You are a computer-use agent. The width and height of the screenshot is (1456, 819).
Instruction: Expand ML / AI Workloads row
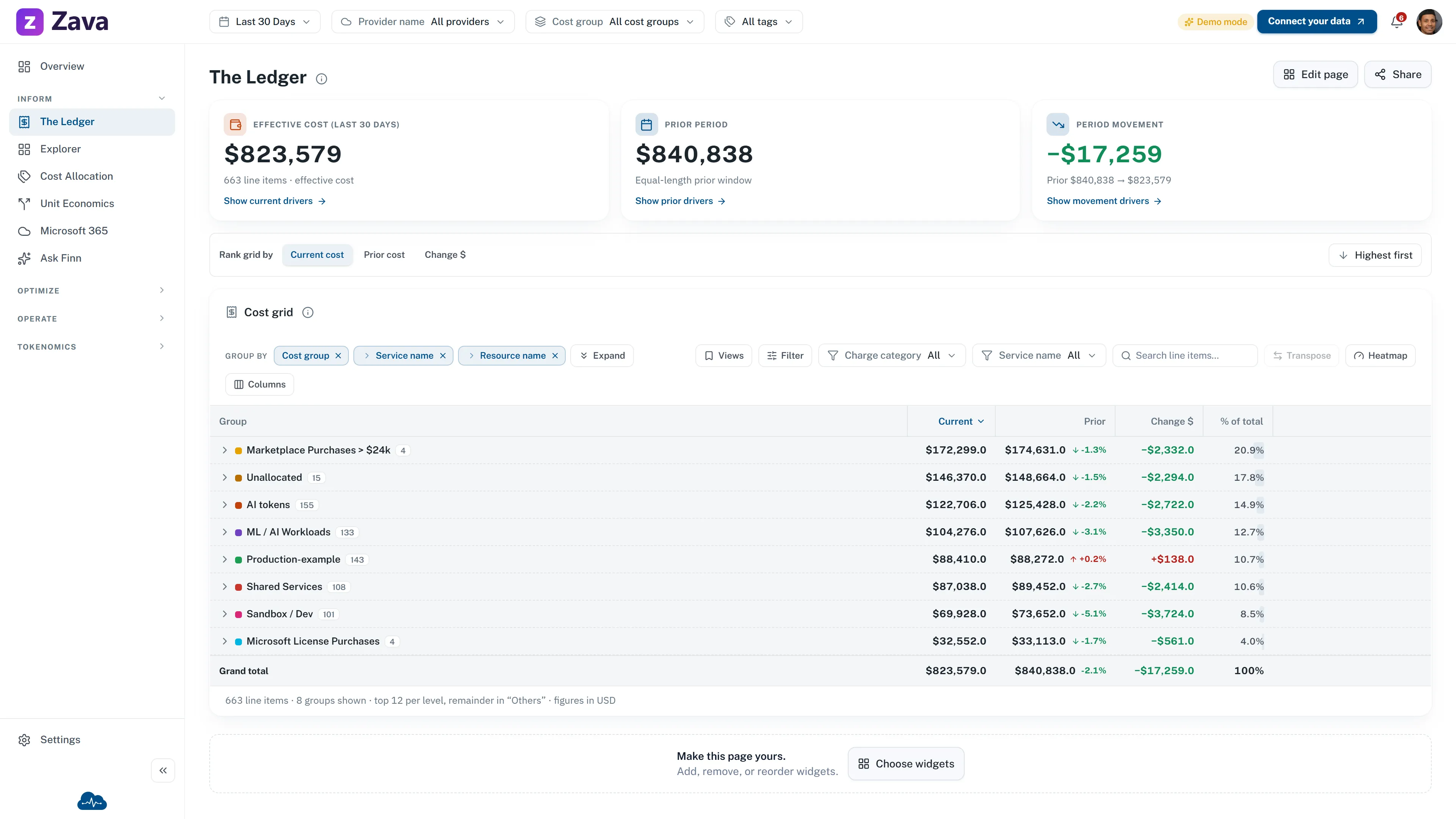(224, 532)
